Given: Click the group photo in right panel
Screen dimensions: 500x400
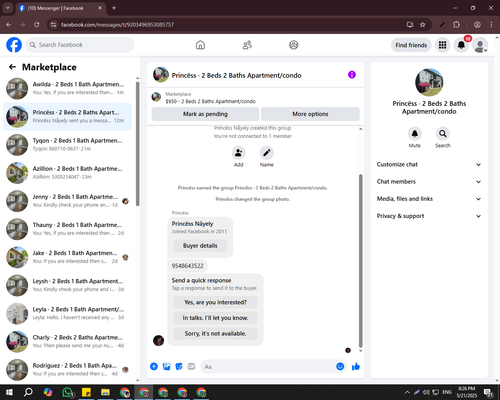Looking at the screenshot, I should coord(429,82).
